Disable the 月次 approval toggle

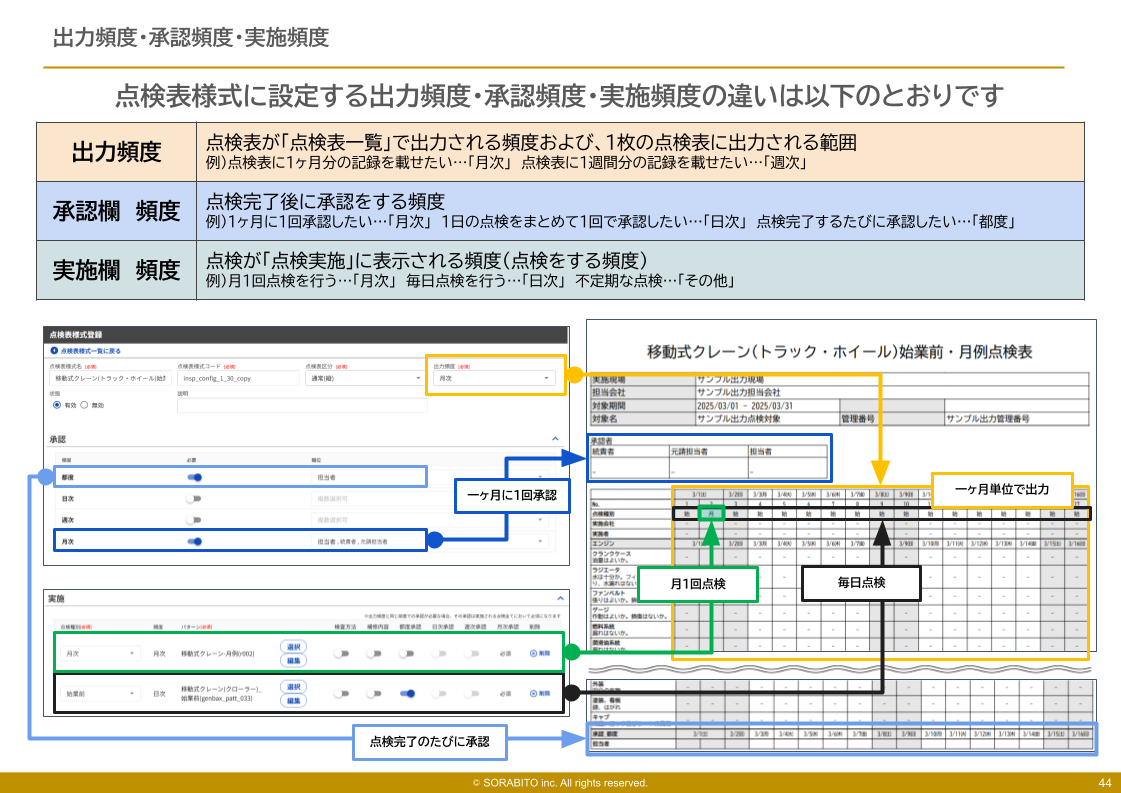[194, 540]
